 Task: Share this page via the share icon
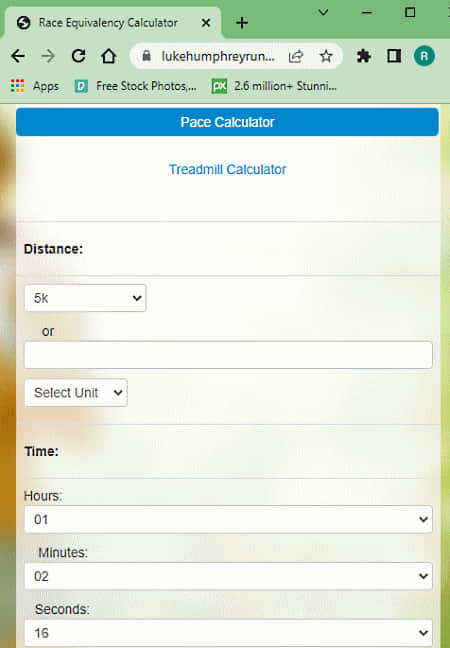coord(296,56)
